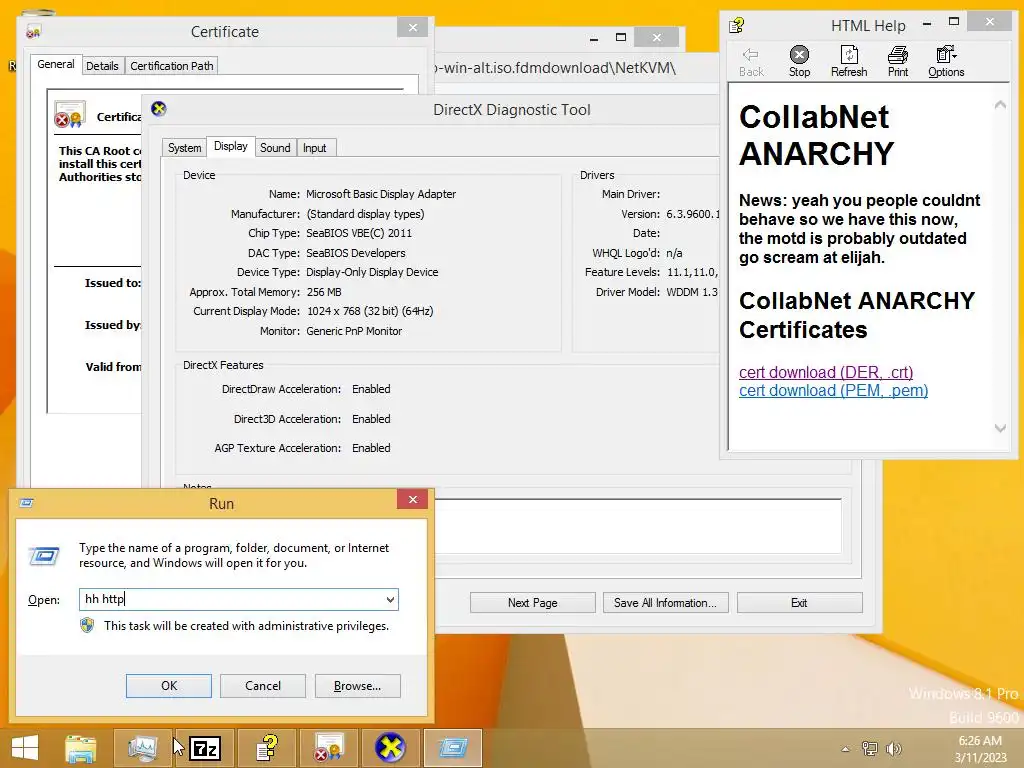
Task: Click Direct3D Acceleration 'Enabled' value
Action: pos(371,419)
